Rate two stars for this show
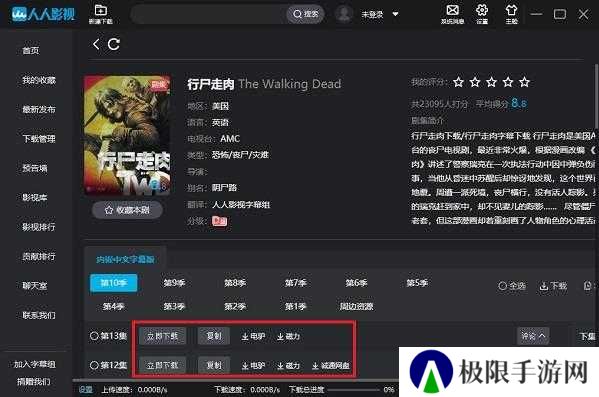Image resolution: width=599 pixels, height=397 pixels. [x=475, y=82]
